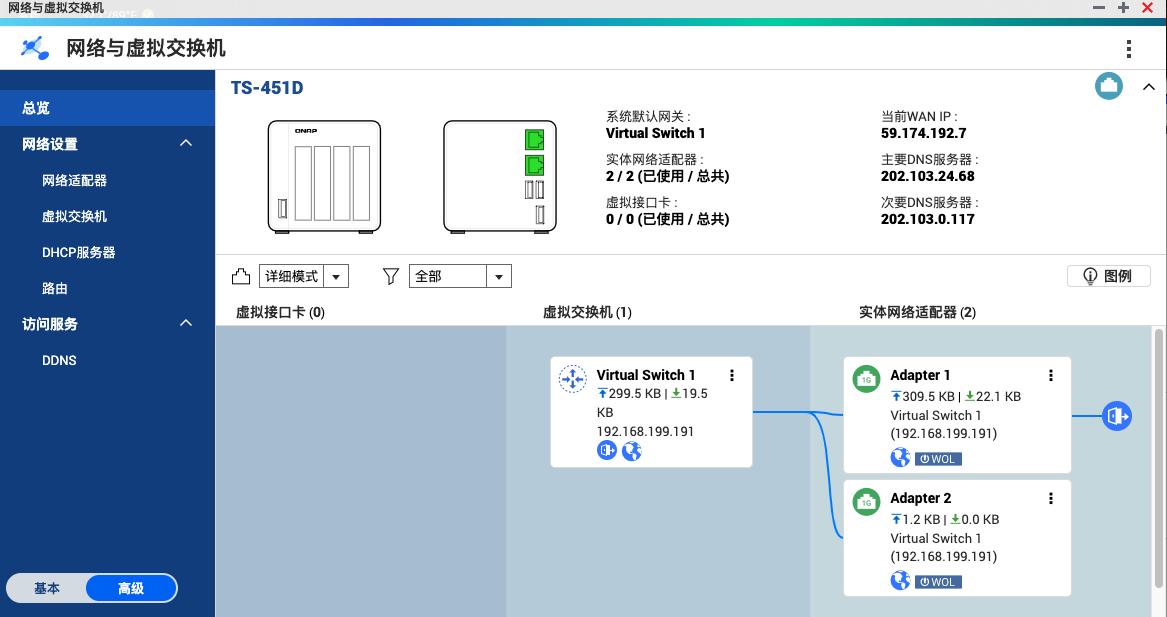Viewport: 1167px width, 617px height.
Task: Open the 详细模式 dropdown
Action: [x=337, y=275]
